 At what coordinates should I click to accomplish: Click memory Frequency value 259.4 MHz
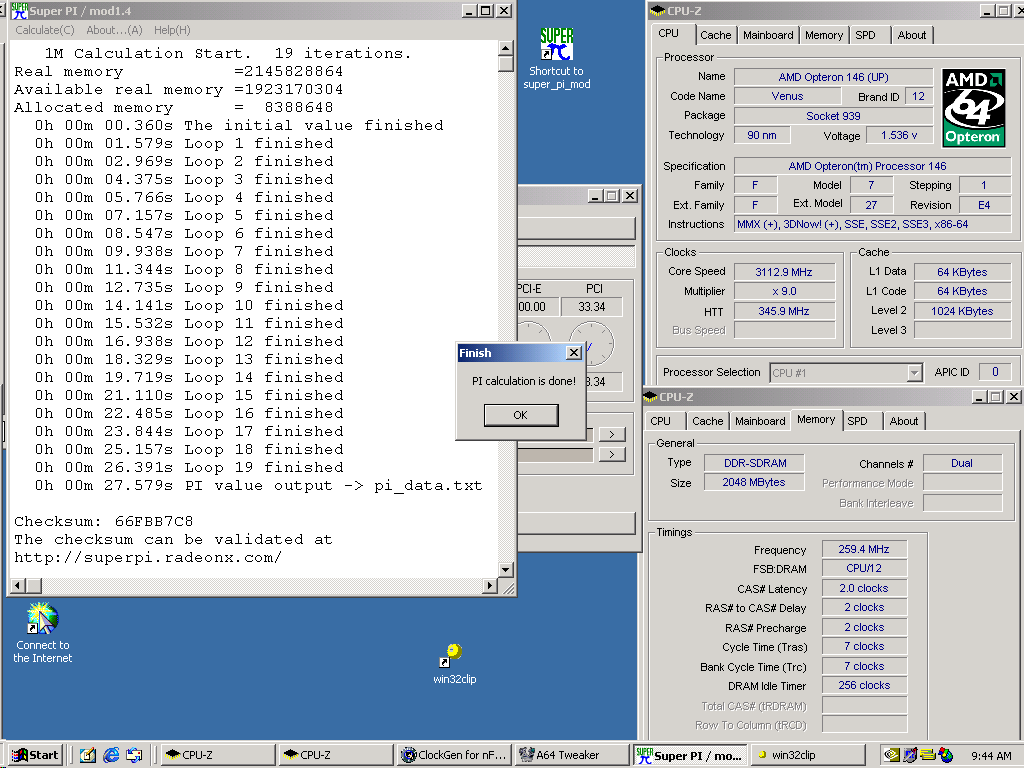[x=864, y=549]
